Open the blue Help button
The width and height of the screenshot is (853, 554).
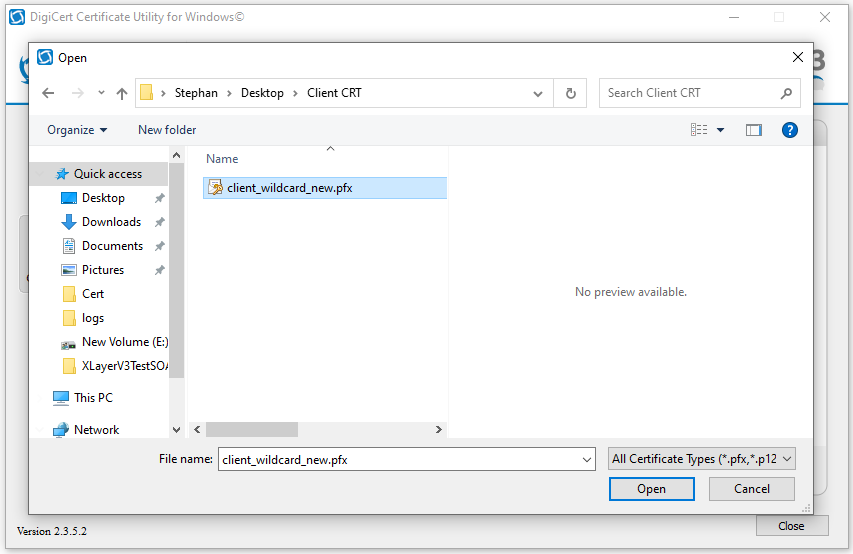[789, 130]
